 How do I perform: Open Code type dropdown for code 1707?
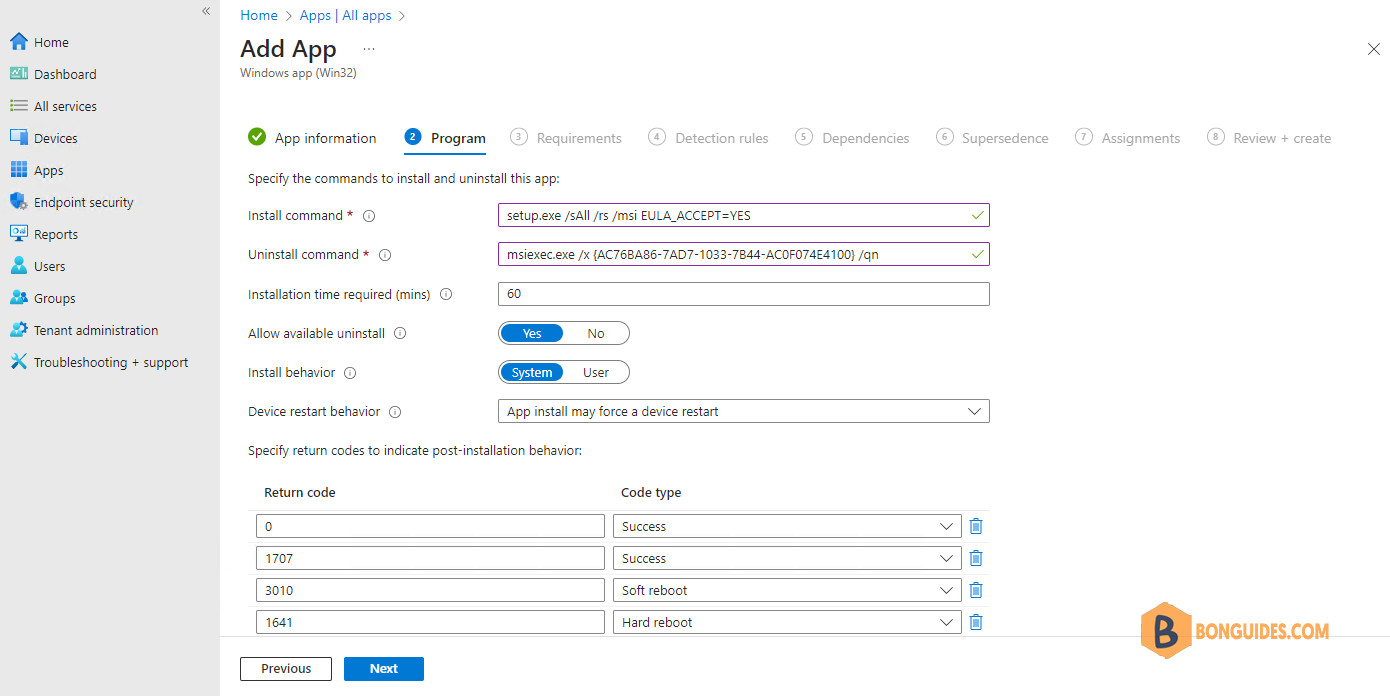[x=787, y=558]
